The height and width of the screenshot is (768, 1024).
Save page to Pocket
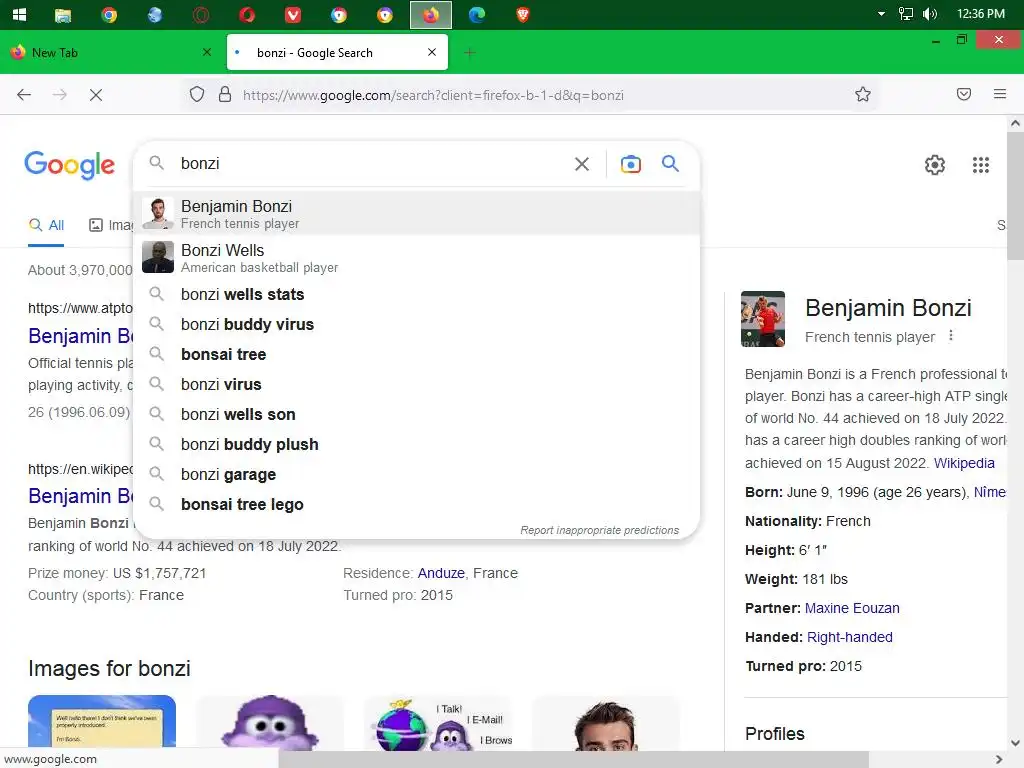pyautogui.click(x=964, y=94)
